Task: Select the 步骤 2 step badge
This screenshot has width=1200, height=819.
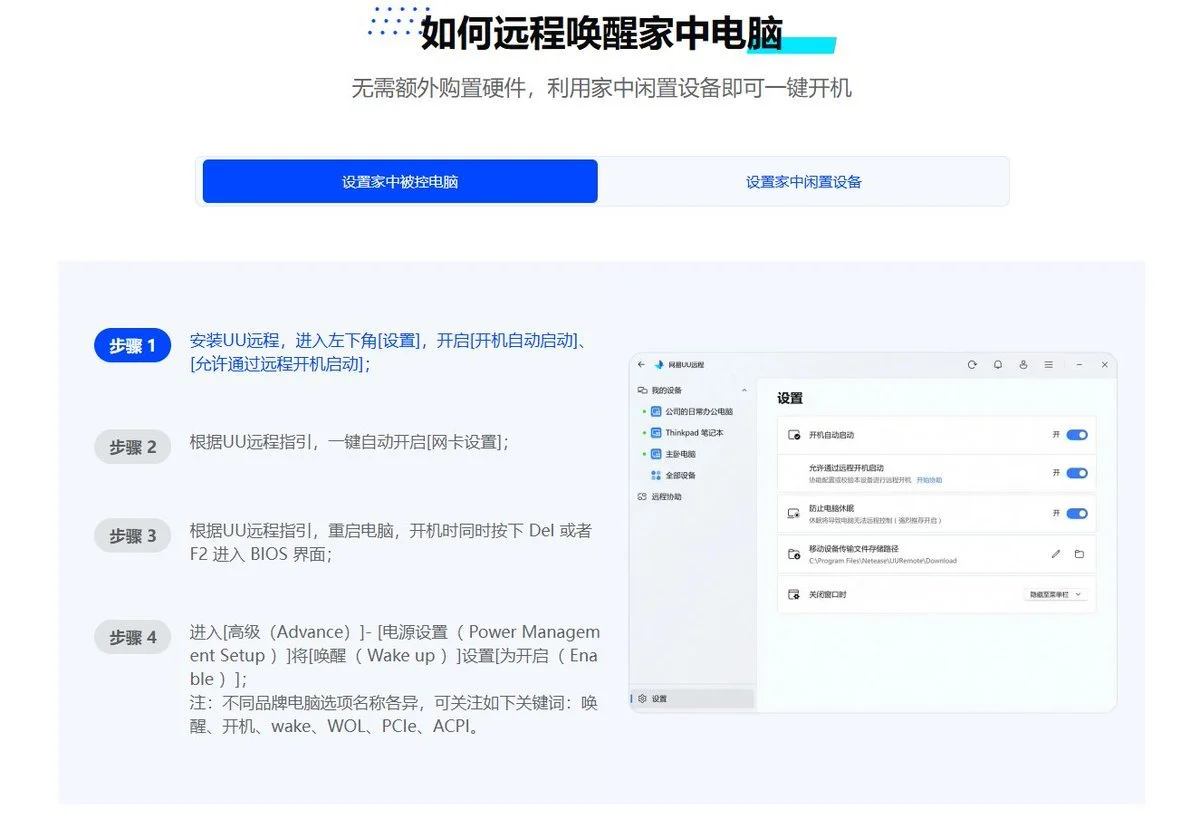Action: coord(133,447)
